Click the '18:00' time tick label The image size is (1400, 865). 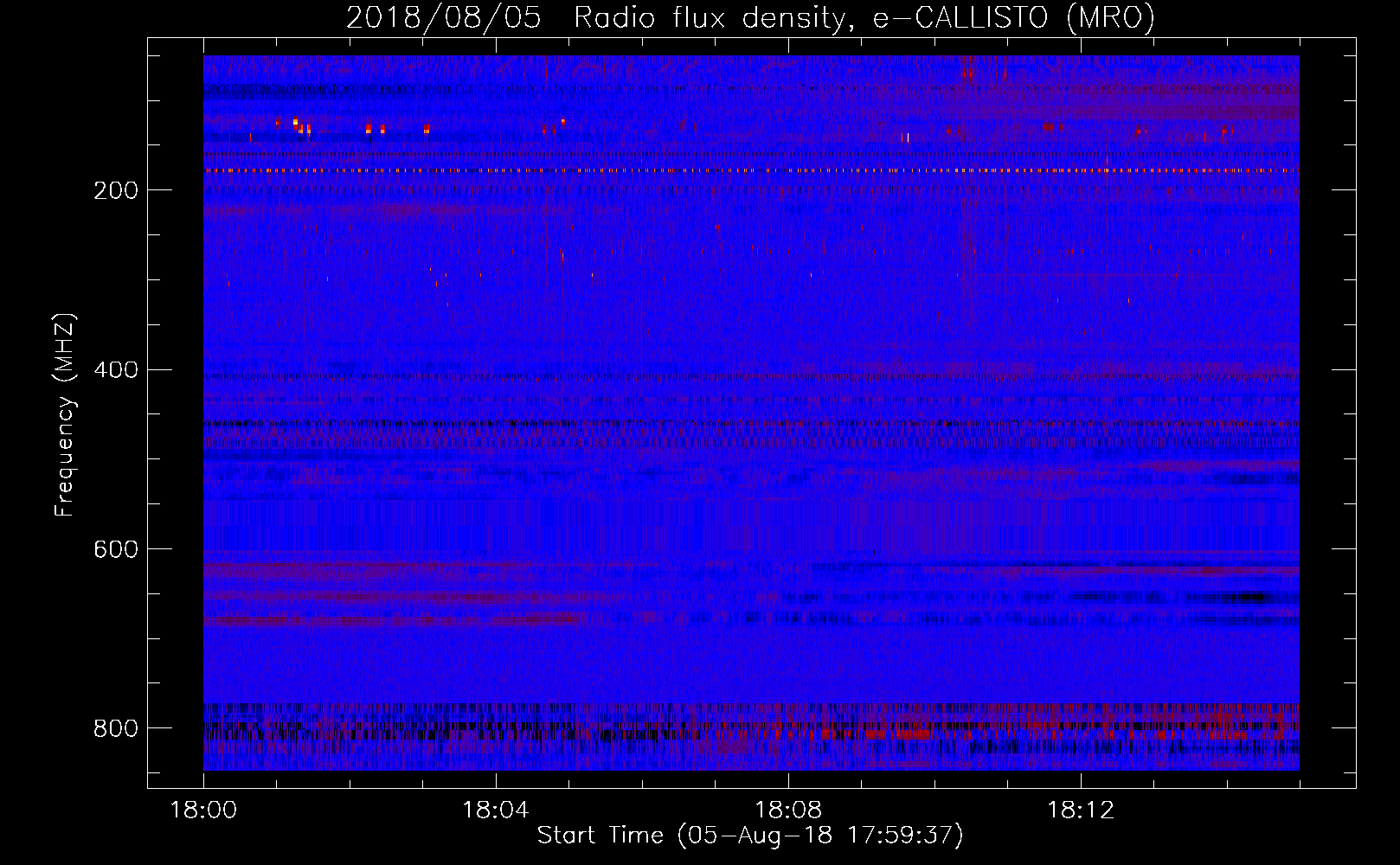coord(203,811)
